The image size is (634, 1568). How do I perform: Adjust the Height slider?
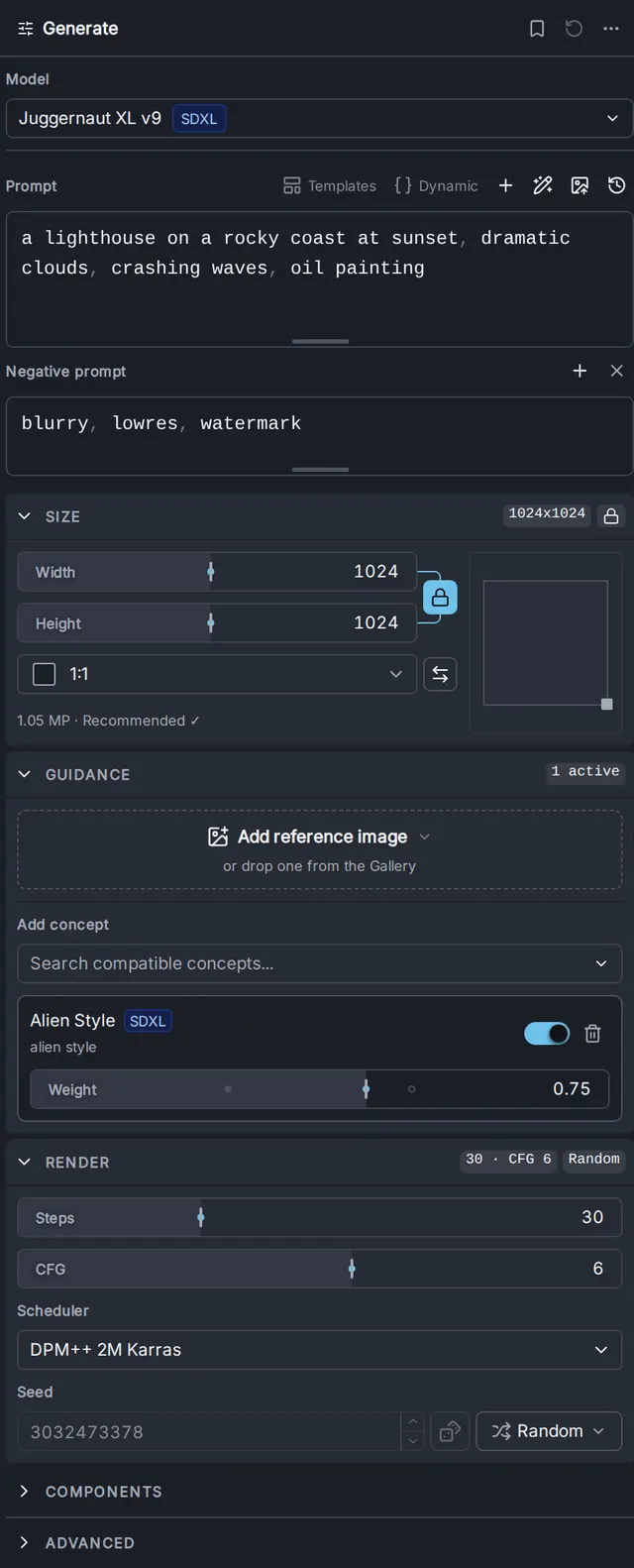tap(217, 623)
